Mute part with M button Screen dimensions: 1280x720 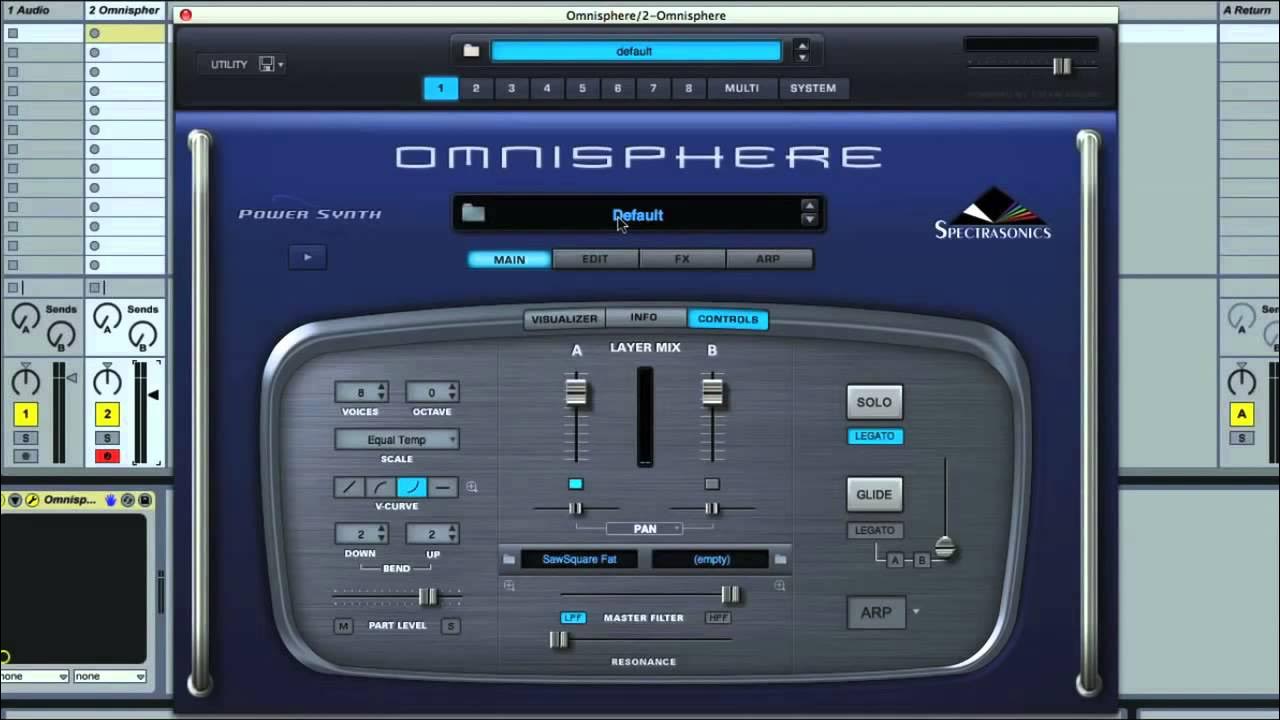(x=343, y=626)
